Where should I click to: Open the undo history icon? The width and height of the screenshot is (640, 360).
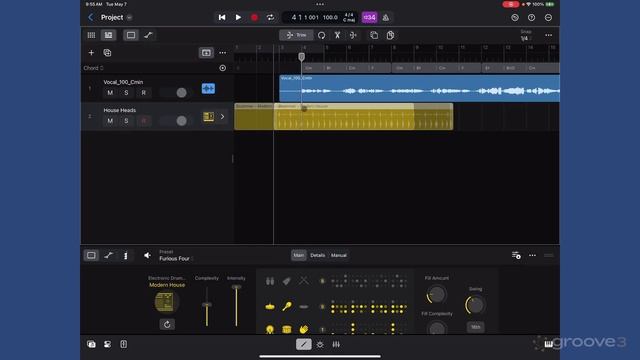point(515,18)
